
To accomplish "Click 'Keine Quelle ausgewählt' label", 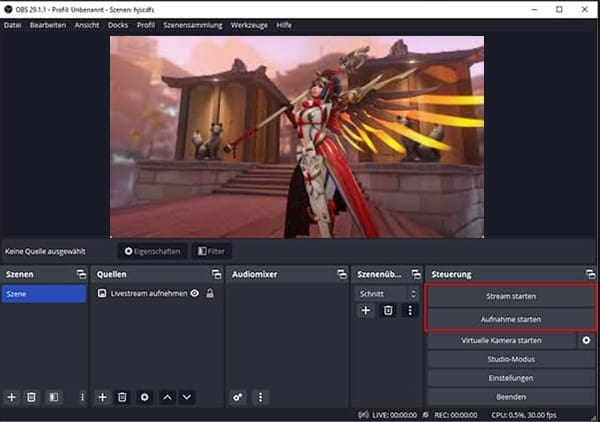I will pyautogui.click(x=45, y=251).
